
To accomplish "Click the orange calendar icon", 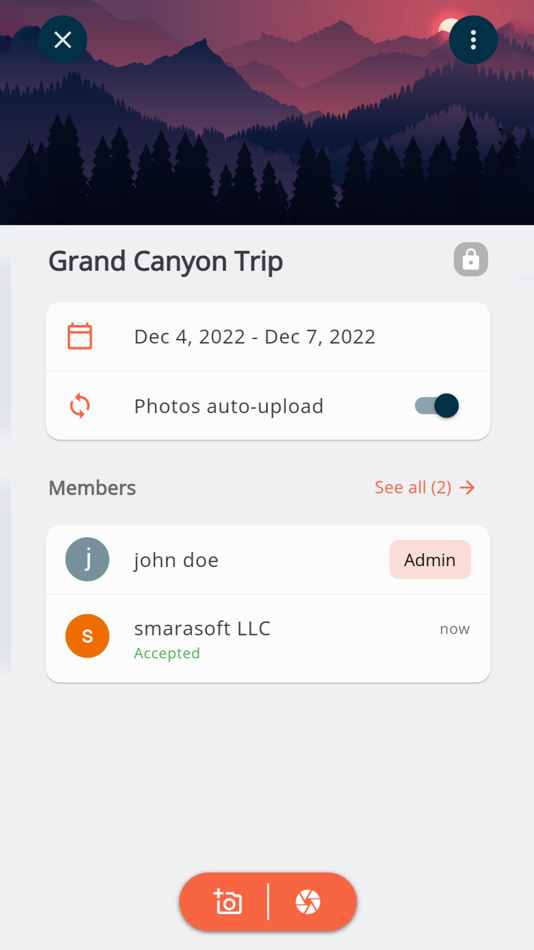I will (80, 336).
